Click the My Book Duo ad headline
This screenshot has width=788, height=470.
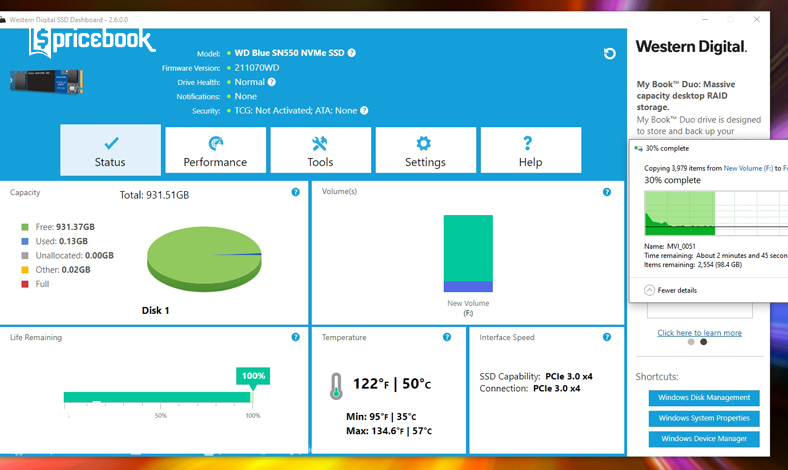pyautogui.click(x=686, y=96)
